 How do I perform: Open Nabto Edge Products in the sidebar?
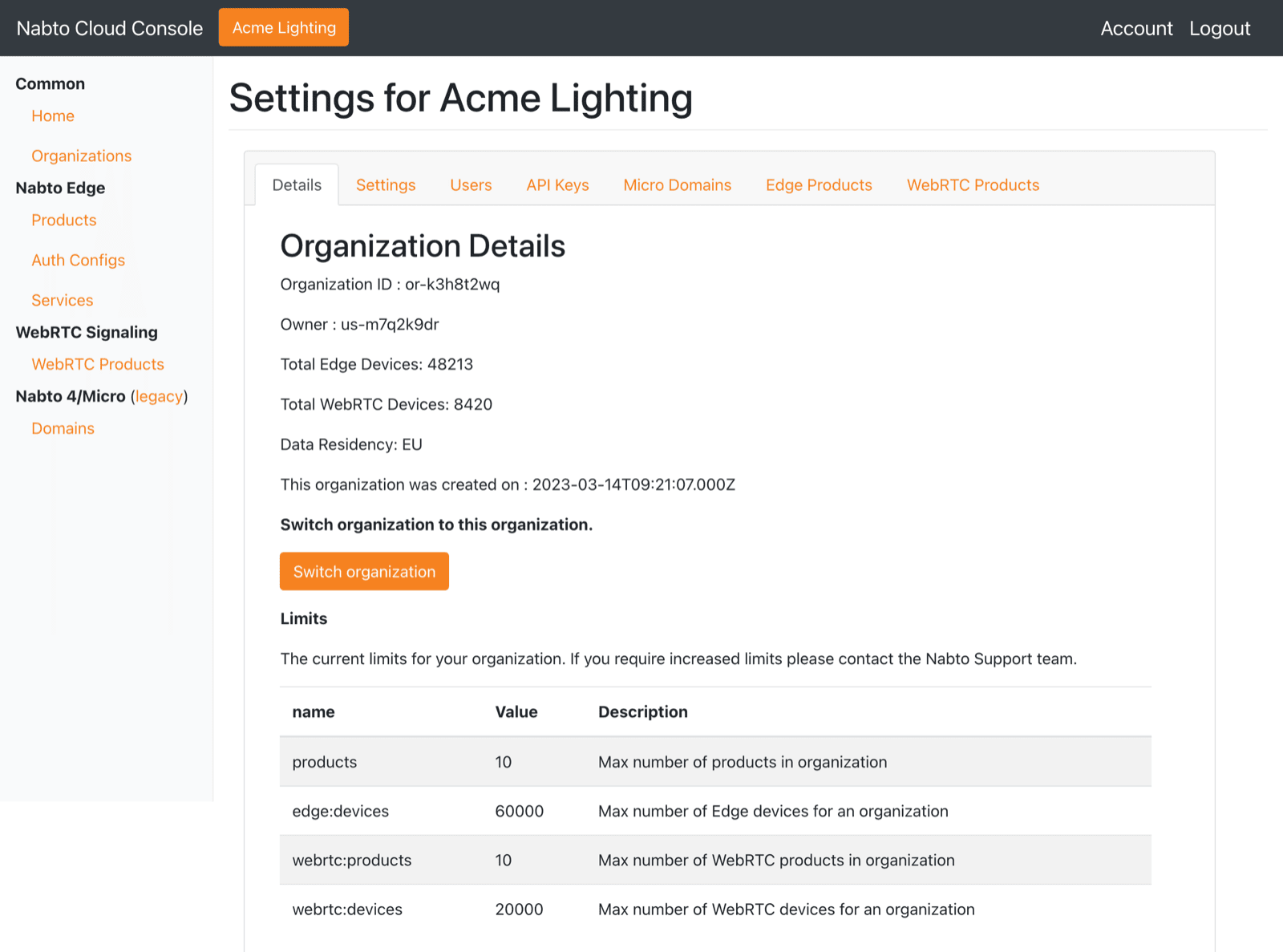tap(64, 220)
